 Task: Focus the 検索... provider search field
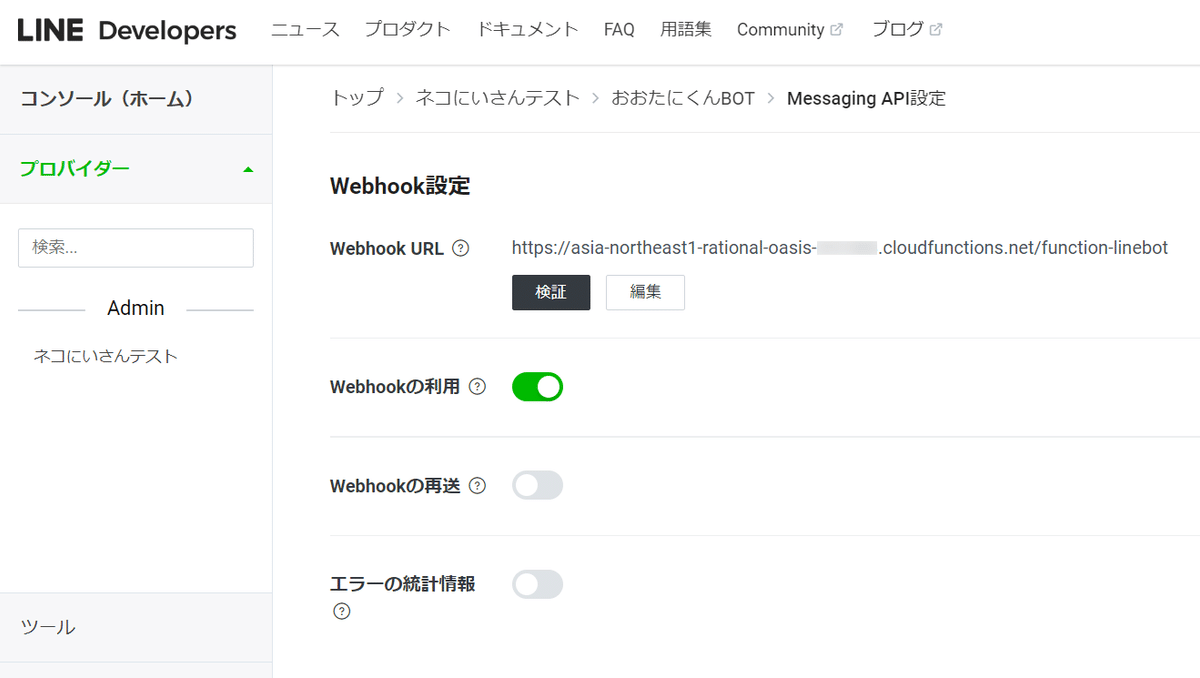pyautogui.click(x=136, y=247)
